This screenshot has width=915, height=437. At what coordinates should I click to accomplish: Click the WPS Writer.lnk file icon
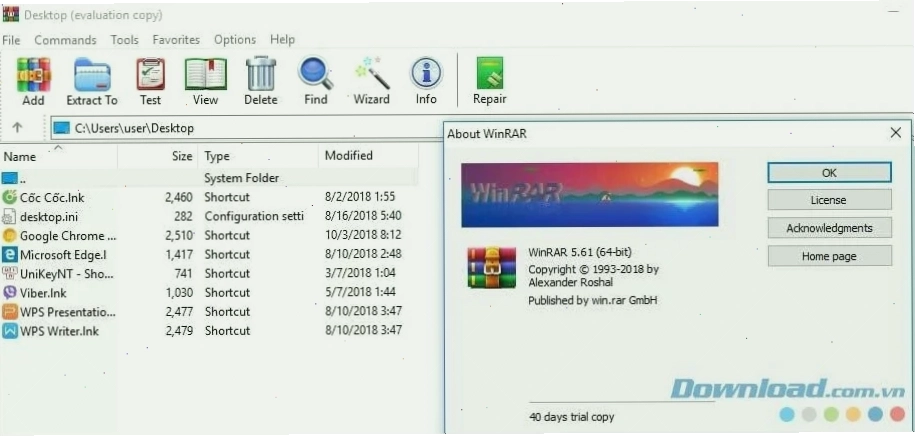point(9,331)
